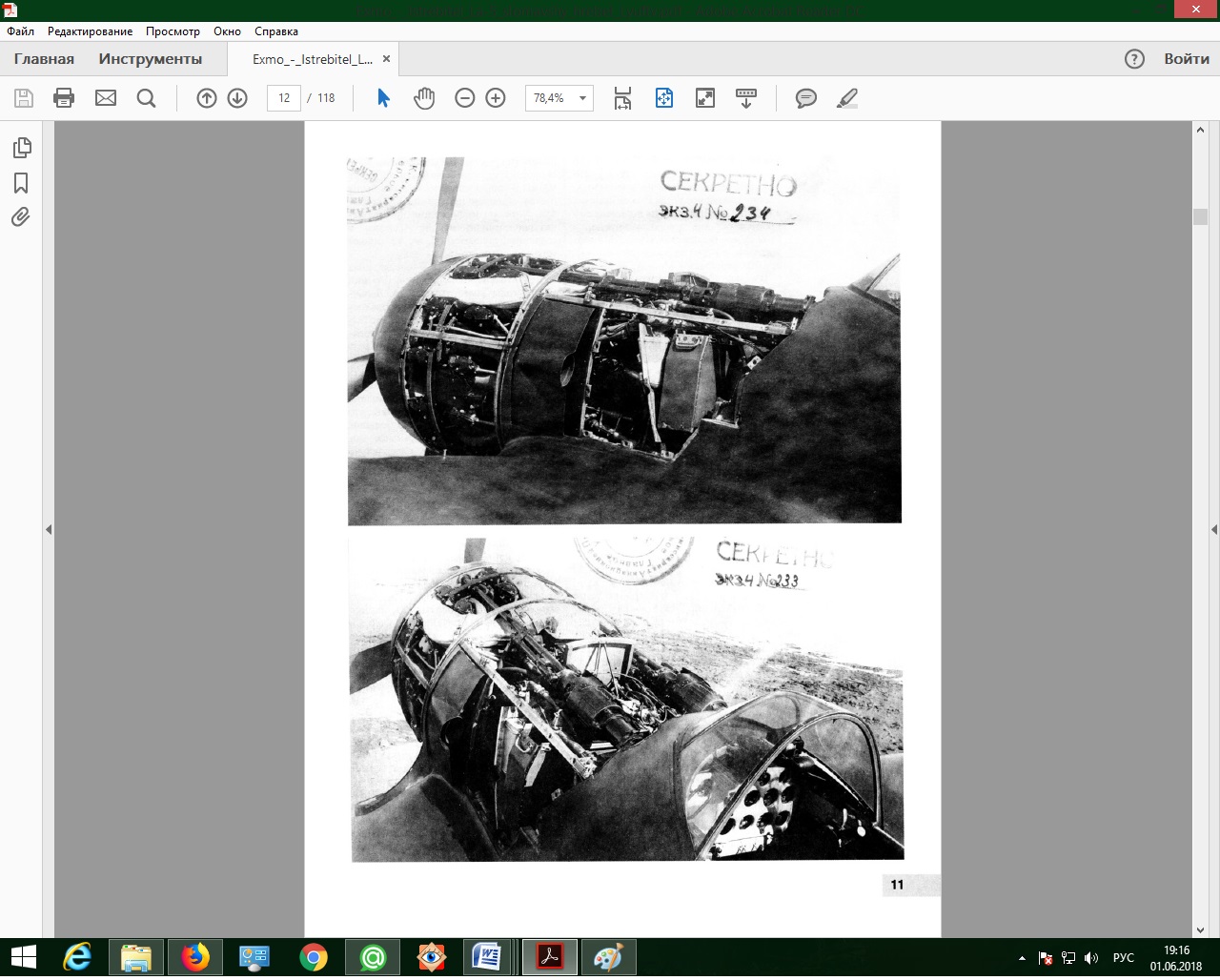The width and height of the screenshot is (1220, 980).
Task: Activate the arrow Selection tool
Action: pyautogui.click(x=383, y=98)
